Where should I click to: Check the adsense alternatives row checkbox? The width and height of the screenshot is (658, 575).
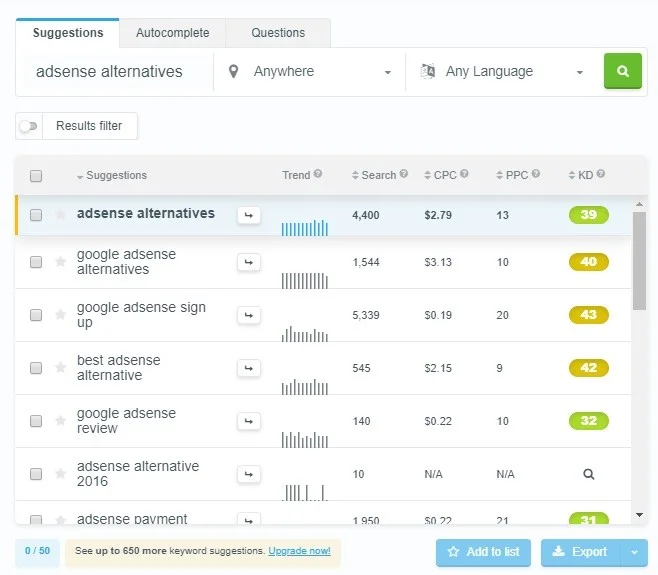coord(36,215)
